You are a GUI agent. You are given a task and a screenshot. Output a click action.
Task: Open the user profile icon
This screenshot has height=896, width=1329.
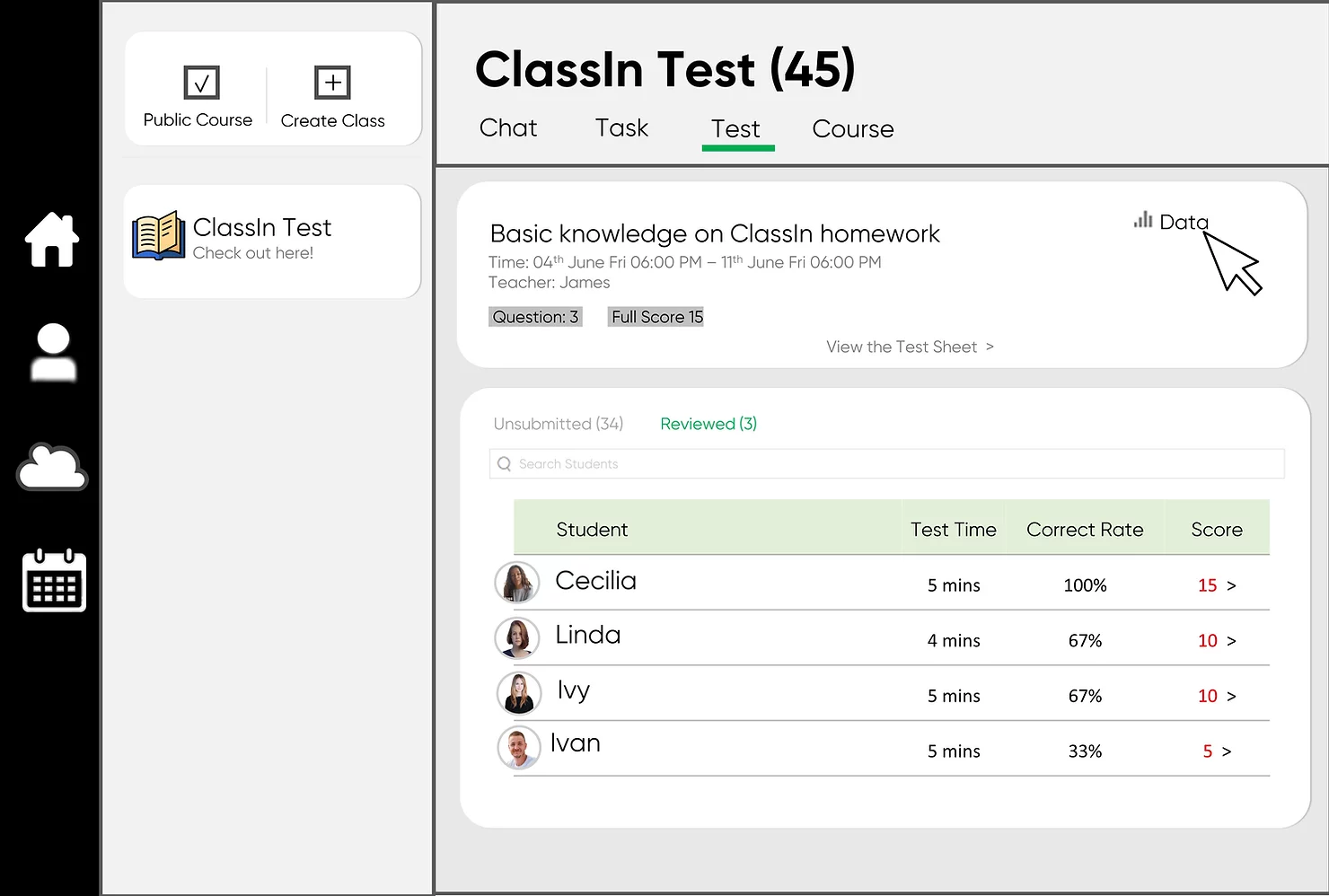pyautogui.click(x=53, y=351)
